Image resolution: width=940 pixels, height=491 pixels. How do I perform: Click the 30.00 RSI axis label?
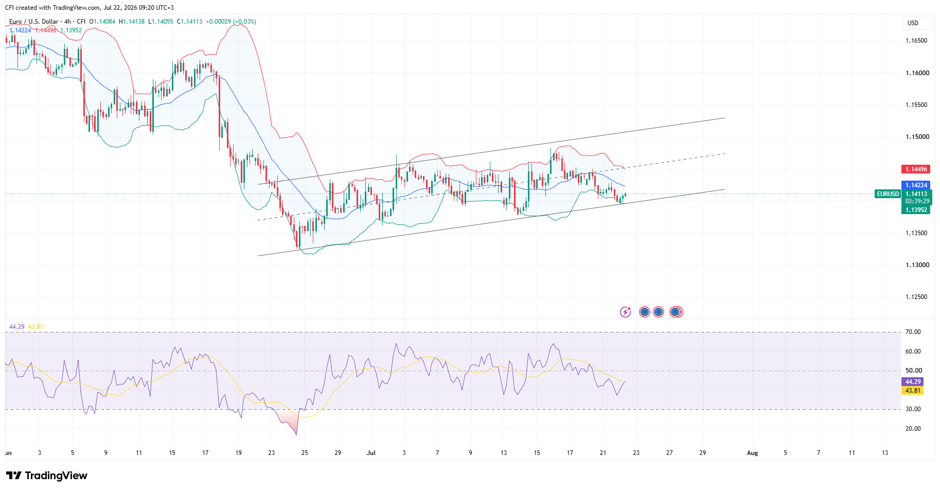[x=913, y=409]
